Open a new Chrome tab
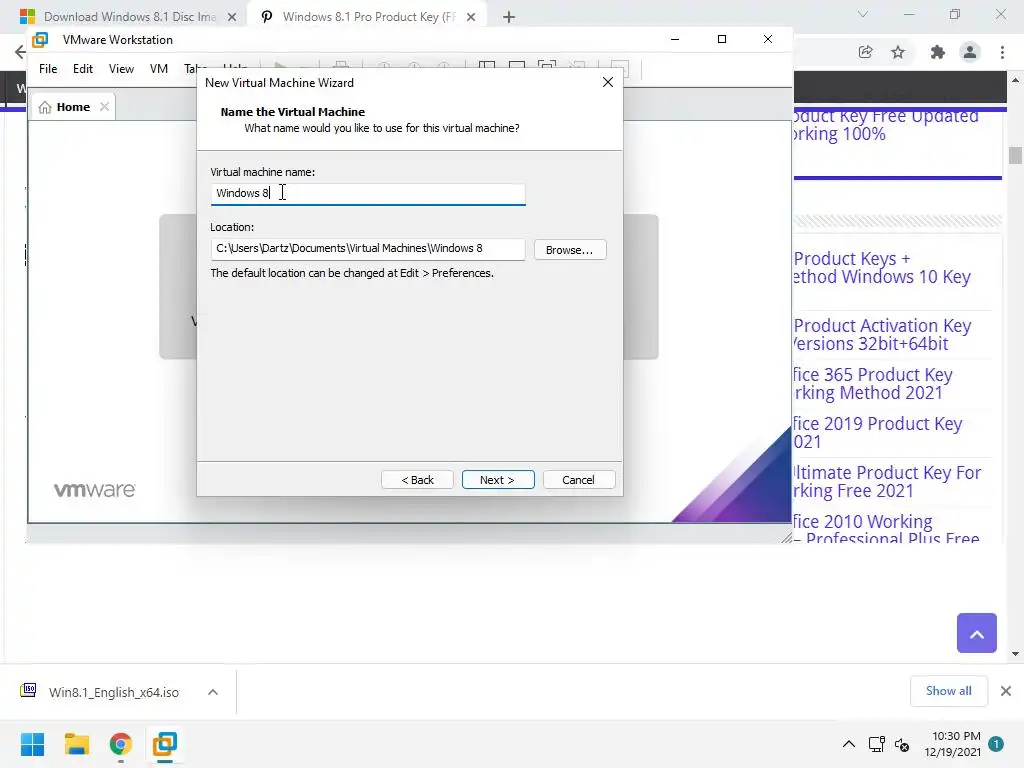This screenshot has width=1024, height=768. [509, 18]
